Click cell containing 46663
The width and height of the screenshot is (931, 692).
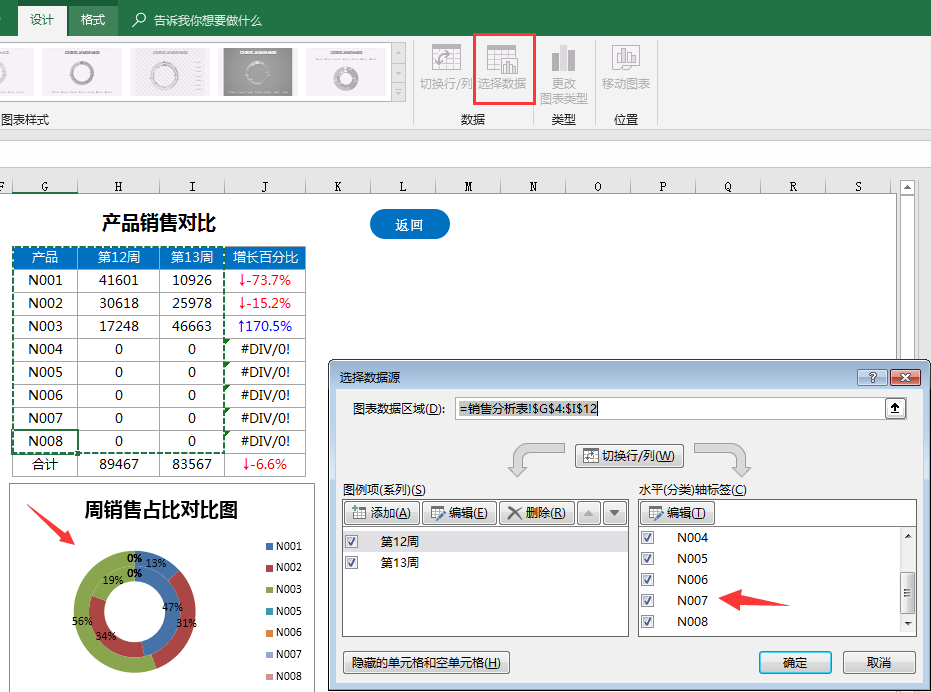(192, 326)
